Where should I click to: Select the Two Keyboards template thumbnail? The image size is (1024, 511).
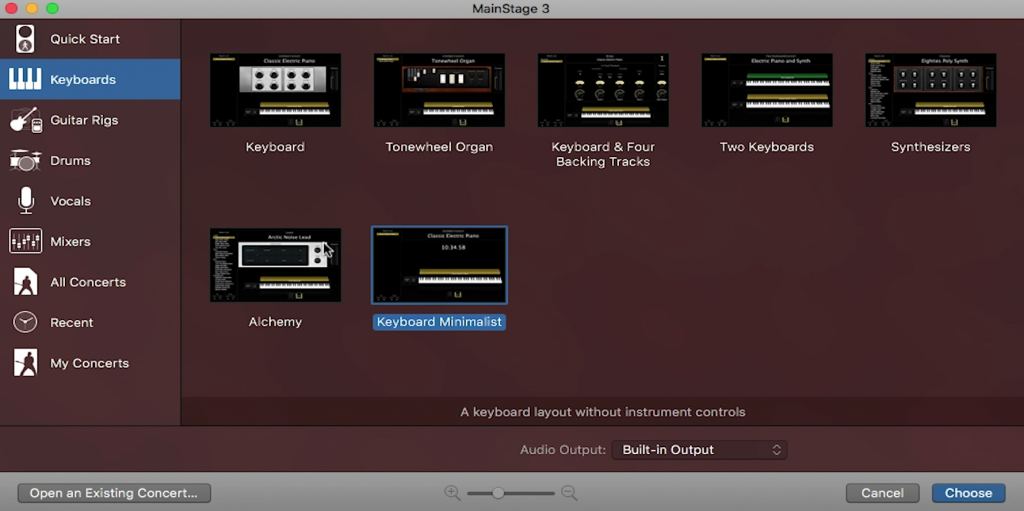pos(767,90)
